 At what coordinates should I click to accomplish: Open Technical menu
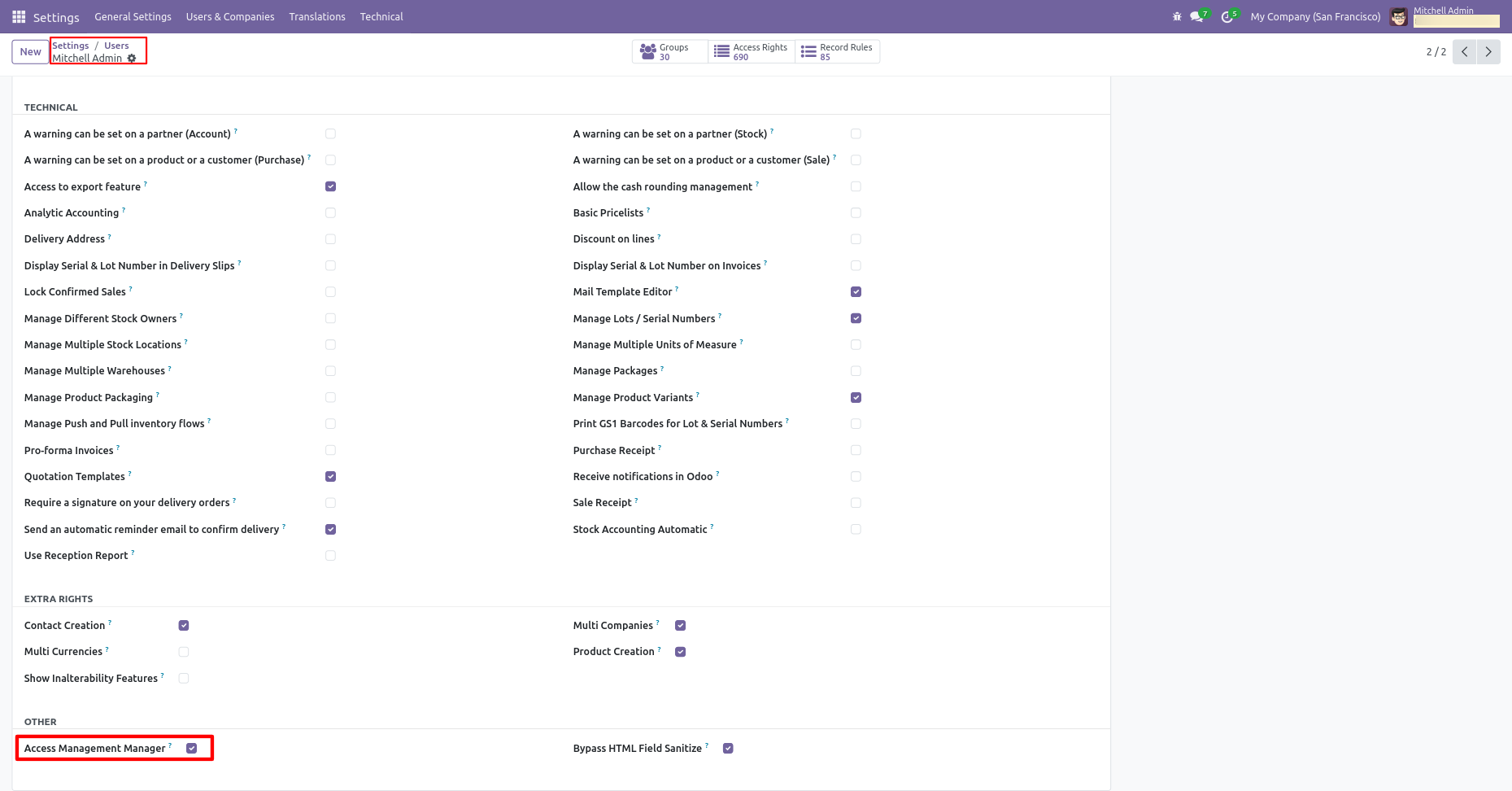pyautogui.click(x=381, y=16)
